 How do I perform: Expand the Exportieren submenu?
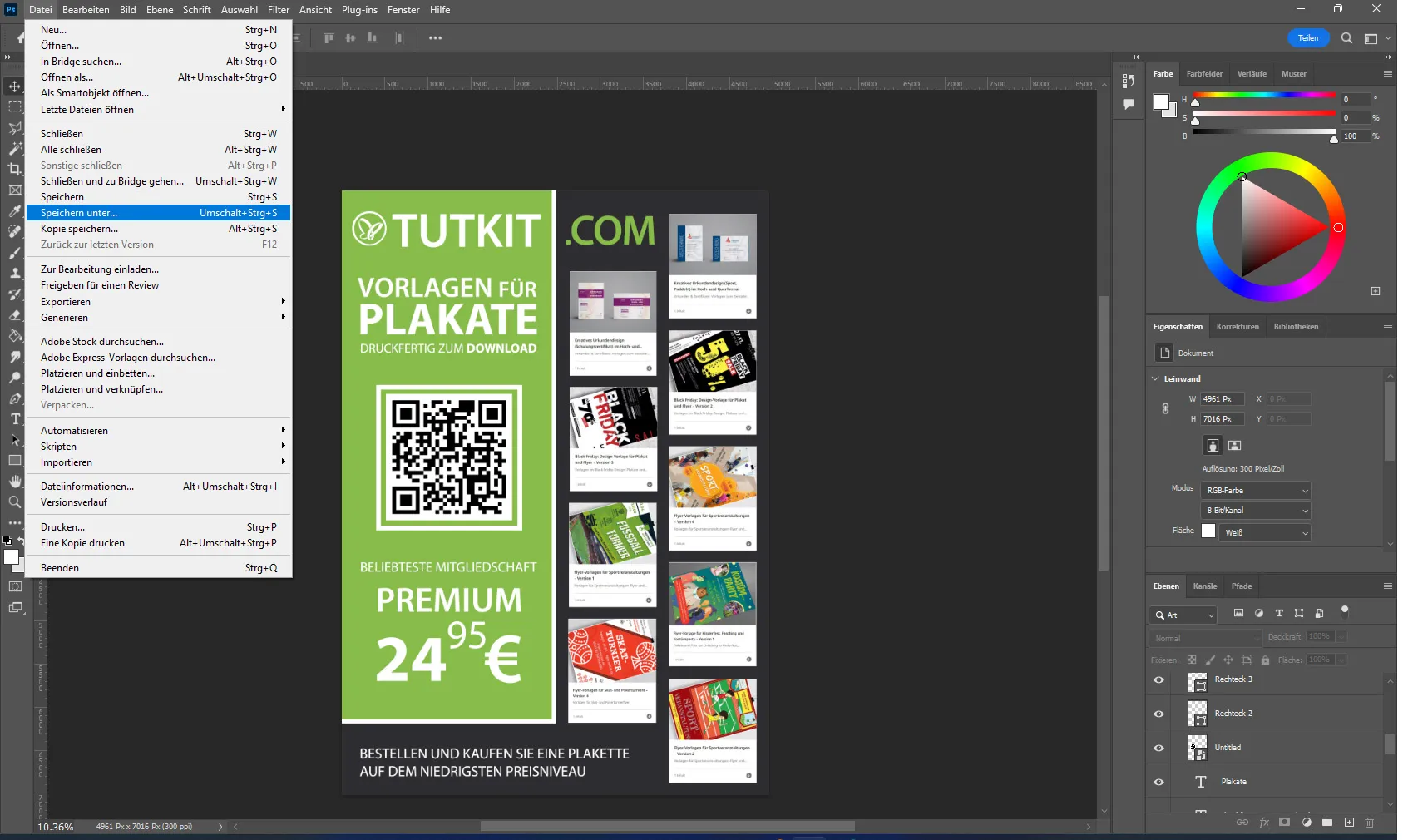click(159, 302)
